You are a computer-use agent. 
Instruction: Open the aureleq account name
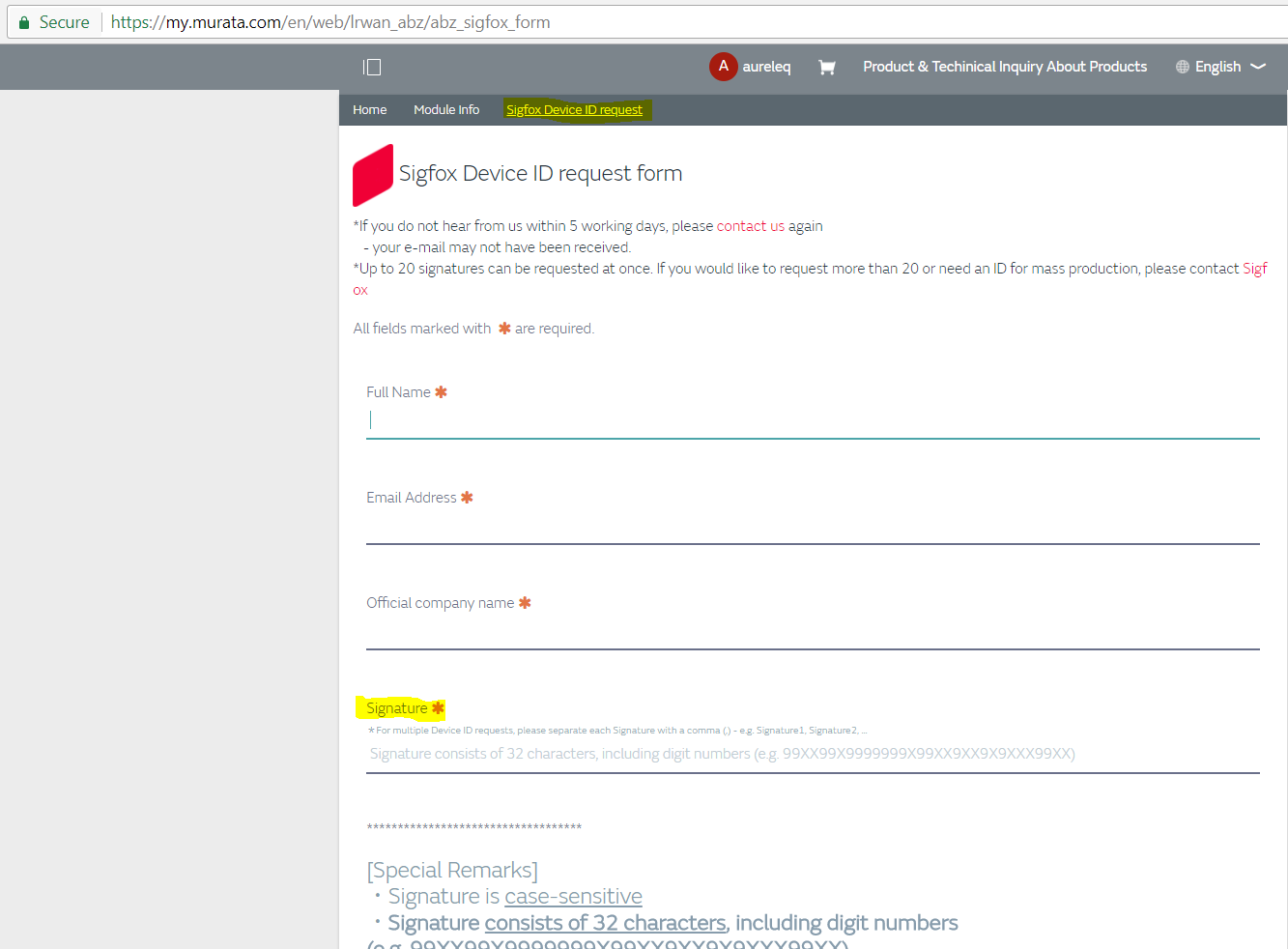click(x=766, y=67)
